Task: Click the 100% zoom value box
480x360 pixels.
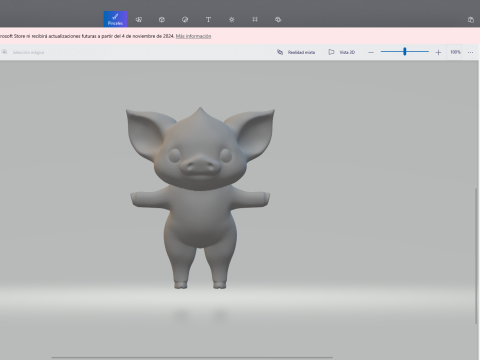Action: click(455, 52)
